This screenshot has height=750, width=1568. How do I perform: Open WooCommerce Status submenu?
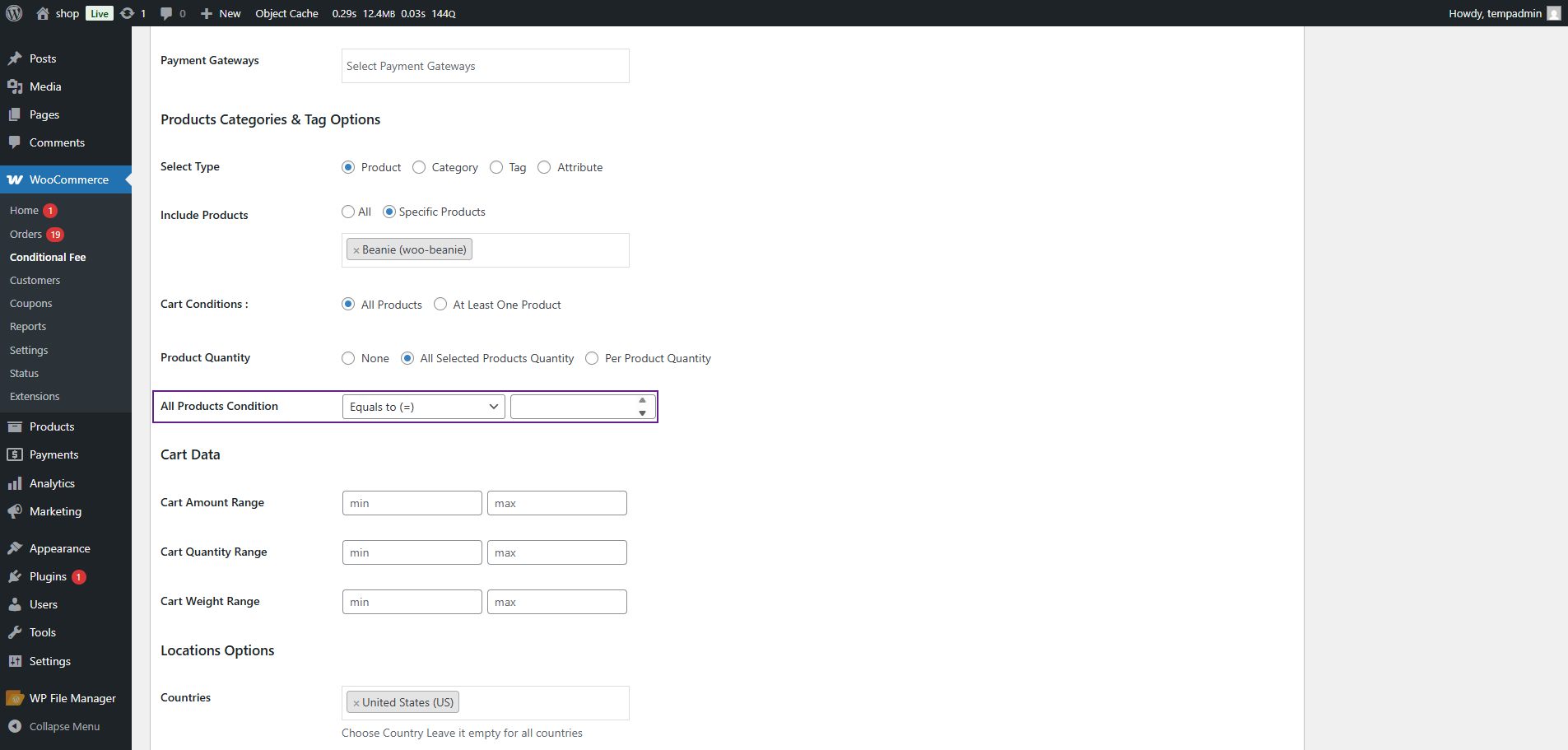[24, 373]
